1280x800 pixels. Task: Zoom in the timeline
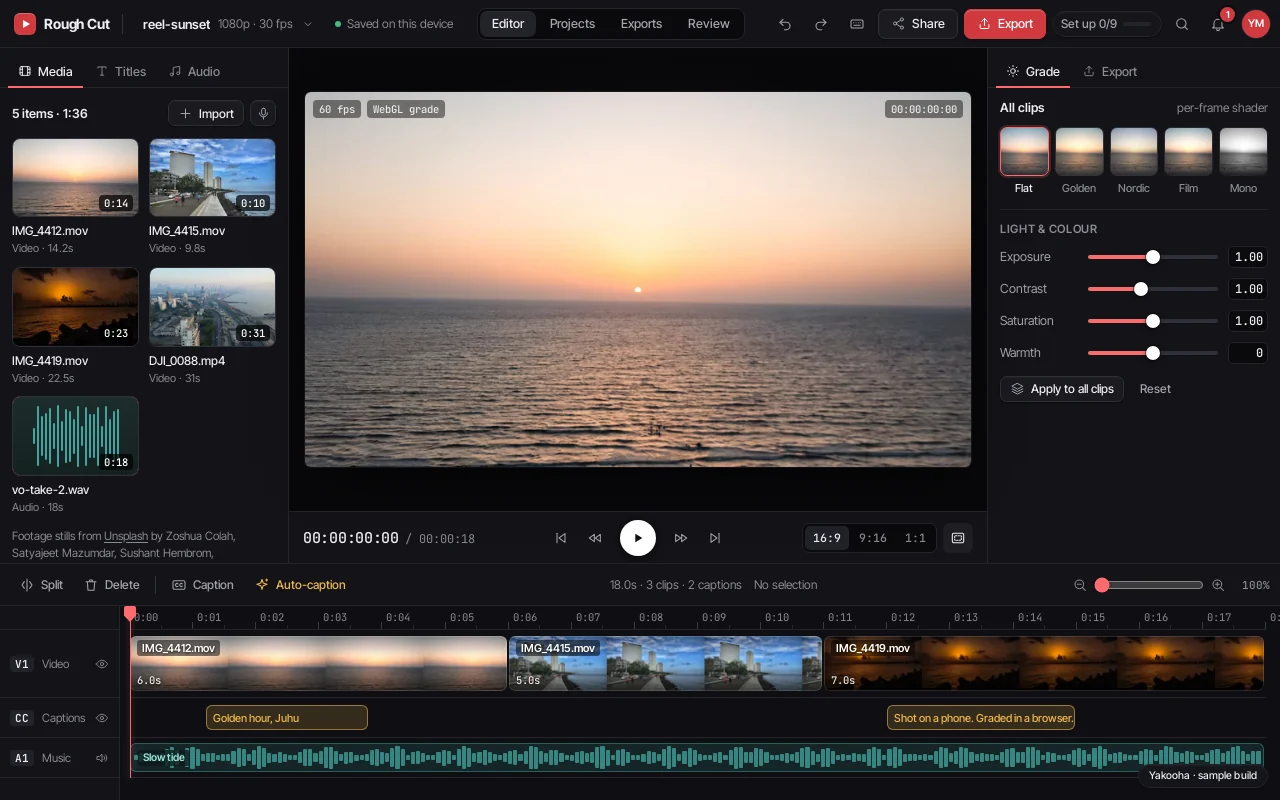coord(1218,585)
